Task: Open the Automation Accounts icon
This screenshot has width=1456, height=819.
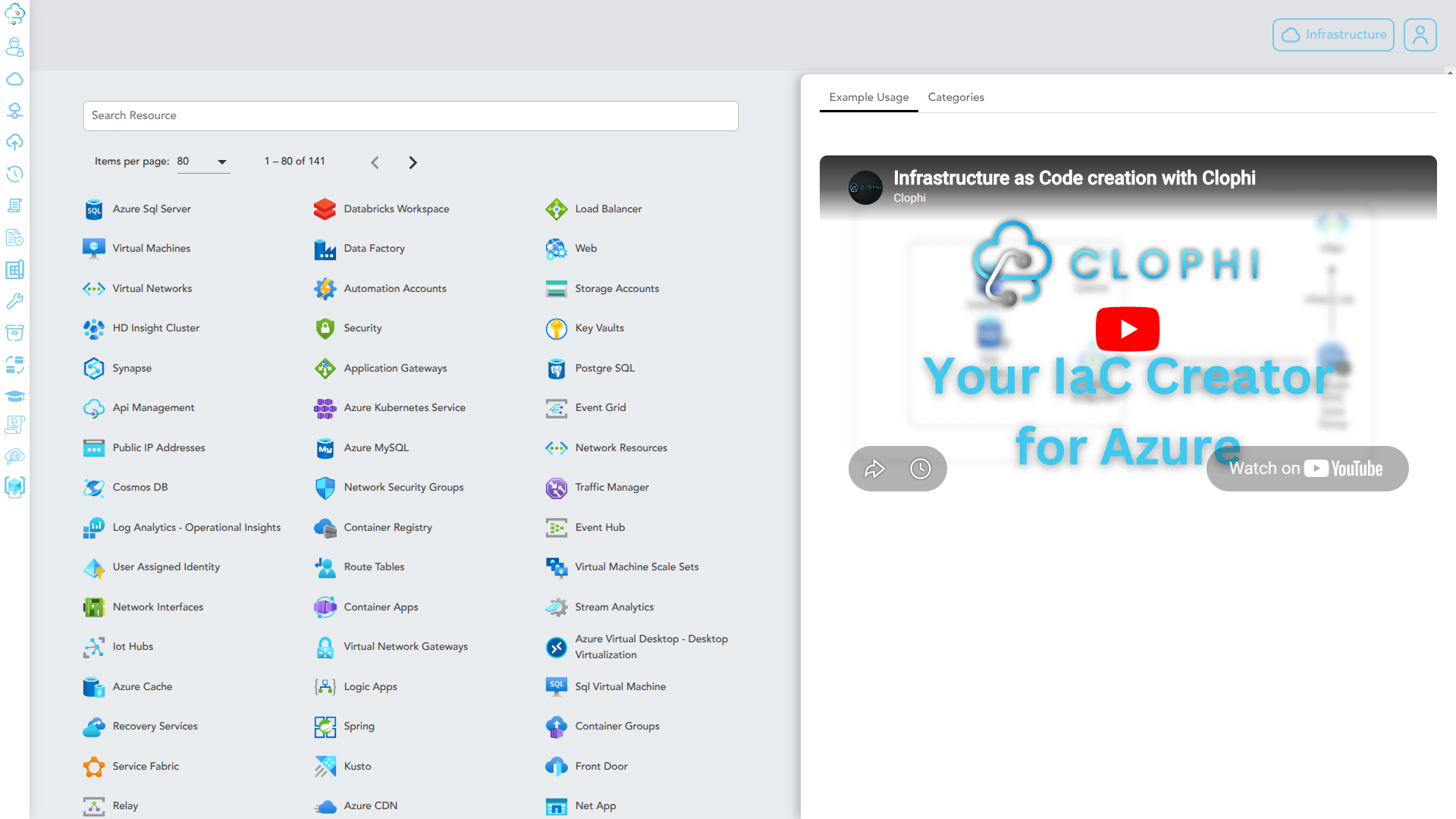Action: click(325, 289)
